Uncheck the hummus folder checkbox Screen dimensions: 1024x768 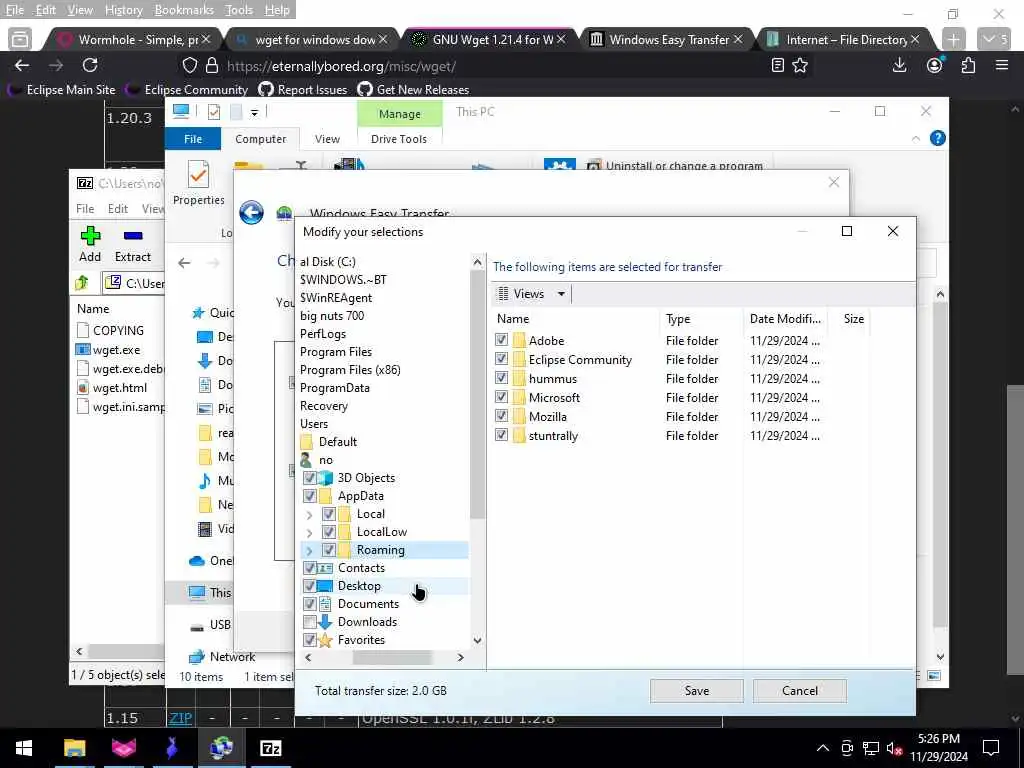click(x=501, y=377)
